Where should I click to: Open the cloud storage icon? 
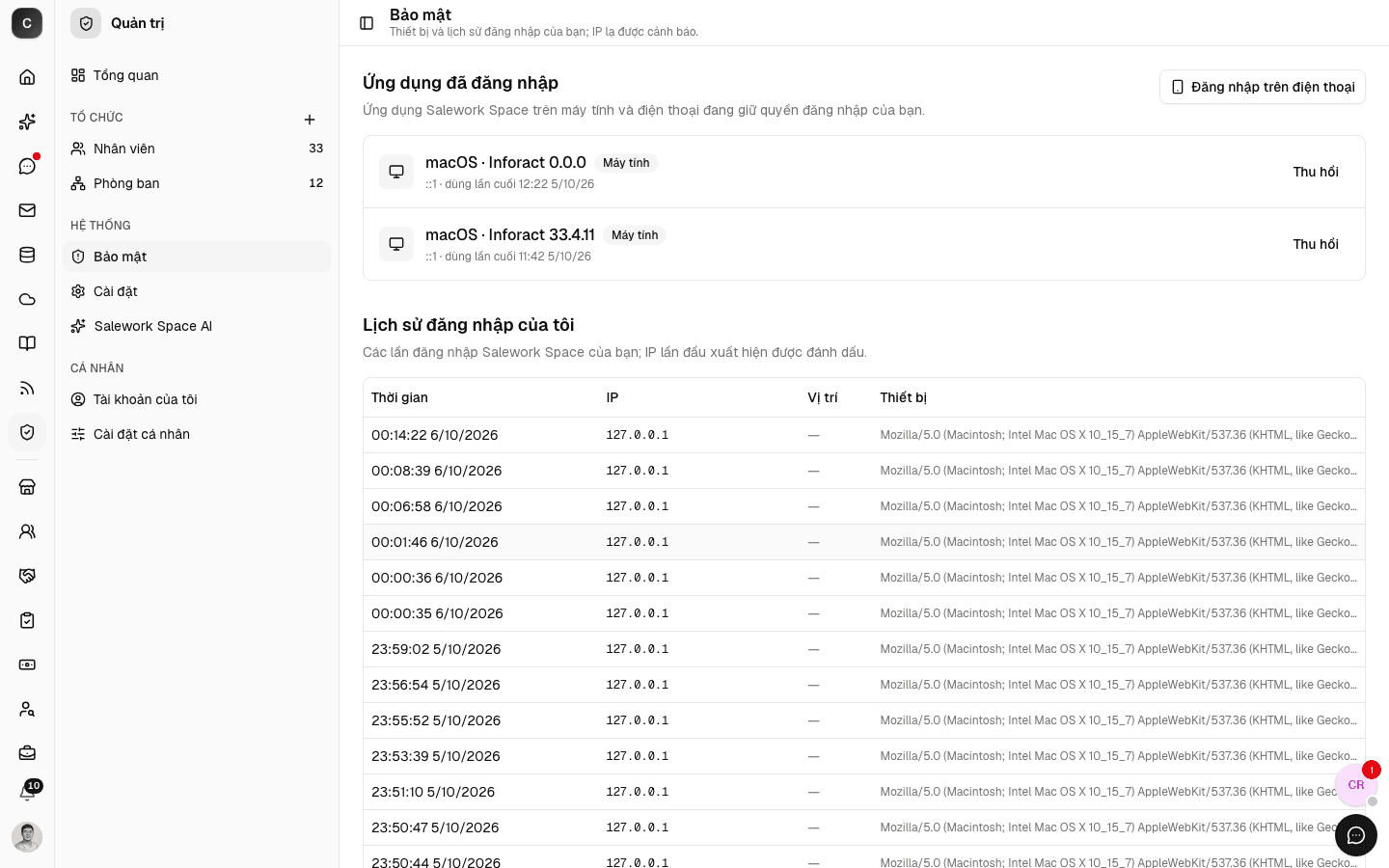27,299
